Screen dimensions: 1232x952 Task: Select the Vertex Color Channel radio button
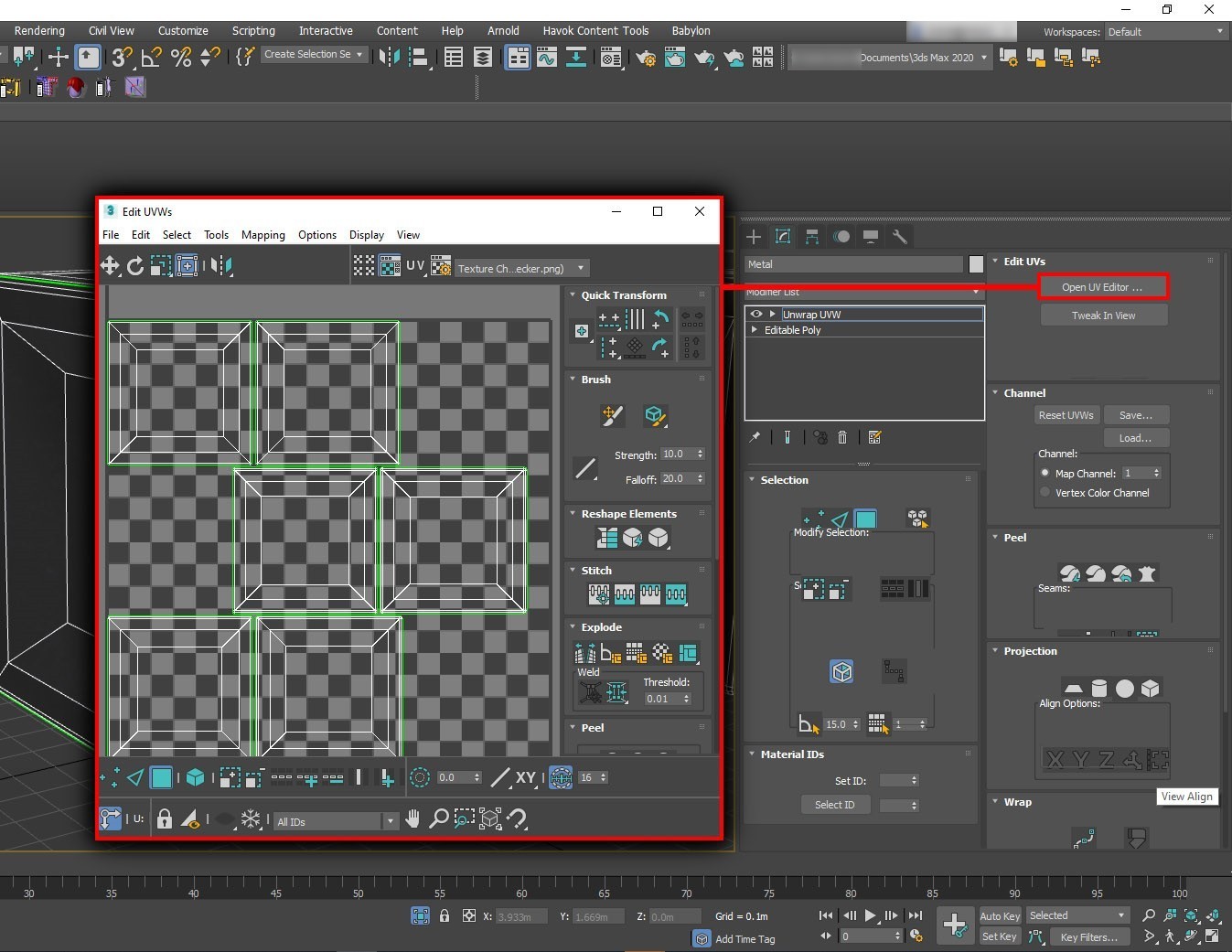click(x=1045, y=492)
